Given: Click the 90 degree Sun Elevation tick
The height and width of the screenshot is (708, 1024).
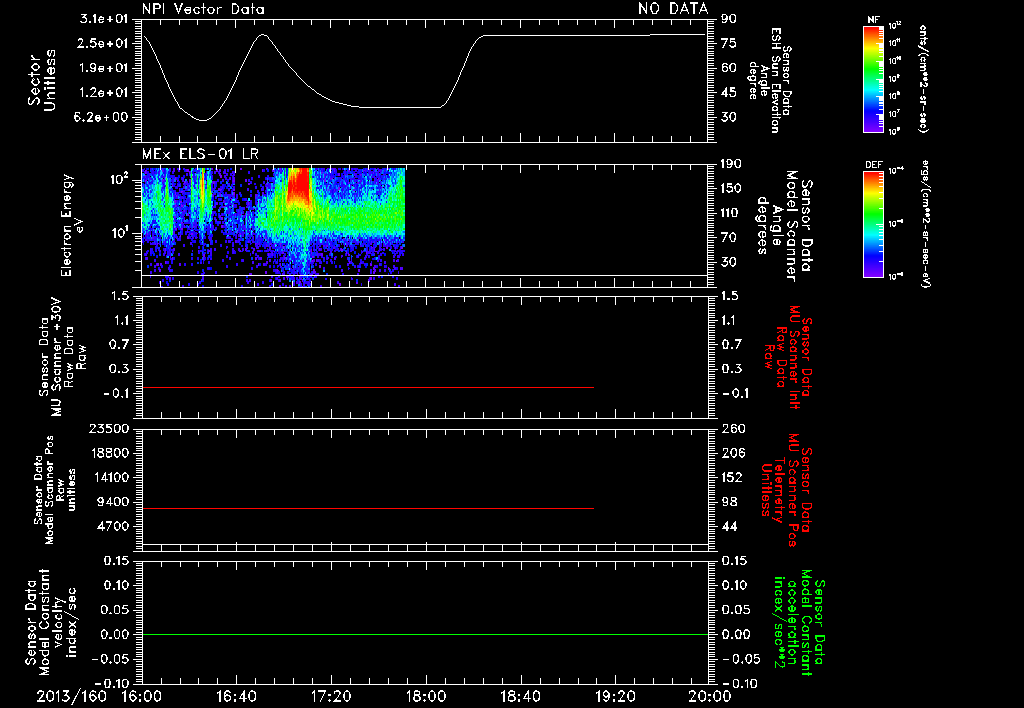Looking at the screenshot, I should [729, 19].
